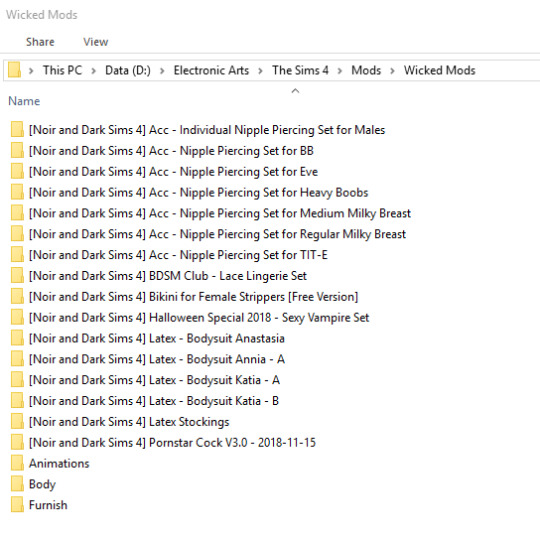The height and width of the screenshot is (541, 540).
Task: Click name 'Acc - Nipple Piercing Set for Eve'
Action: click(x=233, y=172)
